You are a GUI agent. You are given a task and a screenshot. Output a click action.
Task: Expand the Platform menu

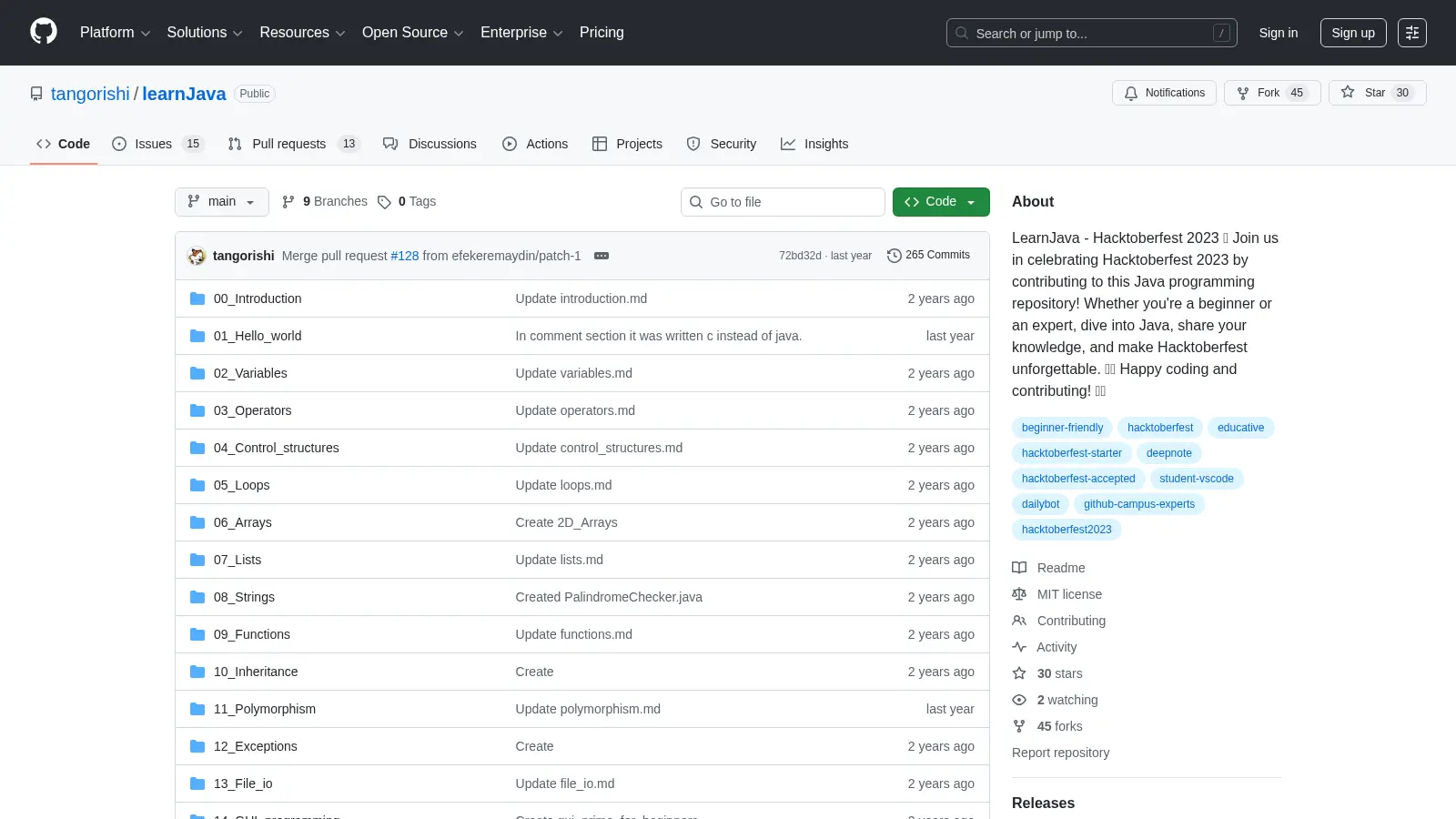coord(116,33)
